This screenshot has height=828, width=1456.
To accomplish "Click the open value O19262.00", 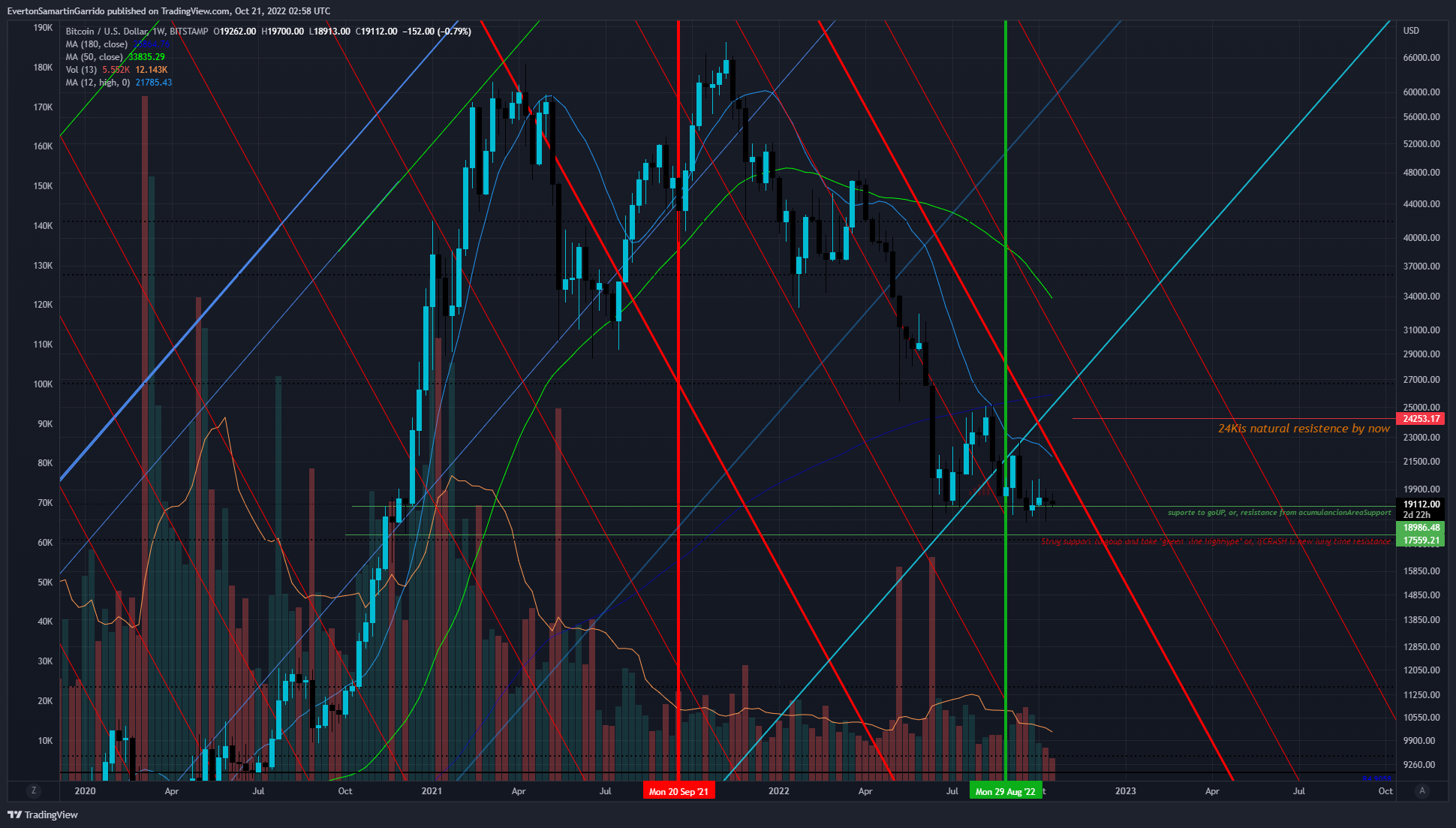I will point(235,32).
